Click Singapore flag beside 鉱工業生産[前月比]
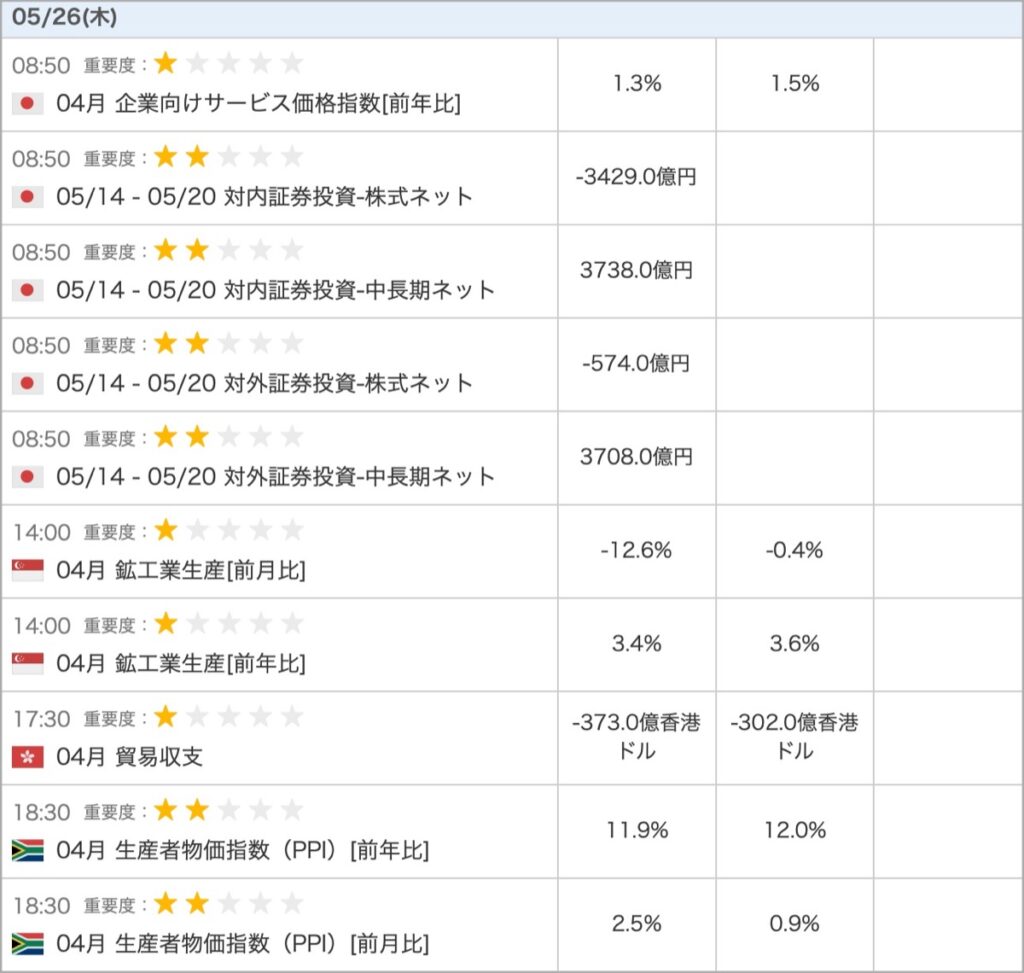The width and height of the screenshot is (1024, 973). 27,570
